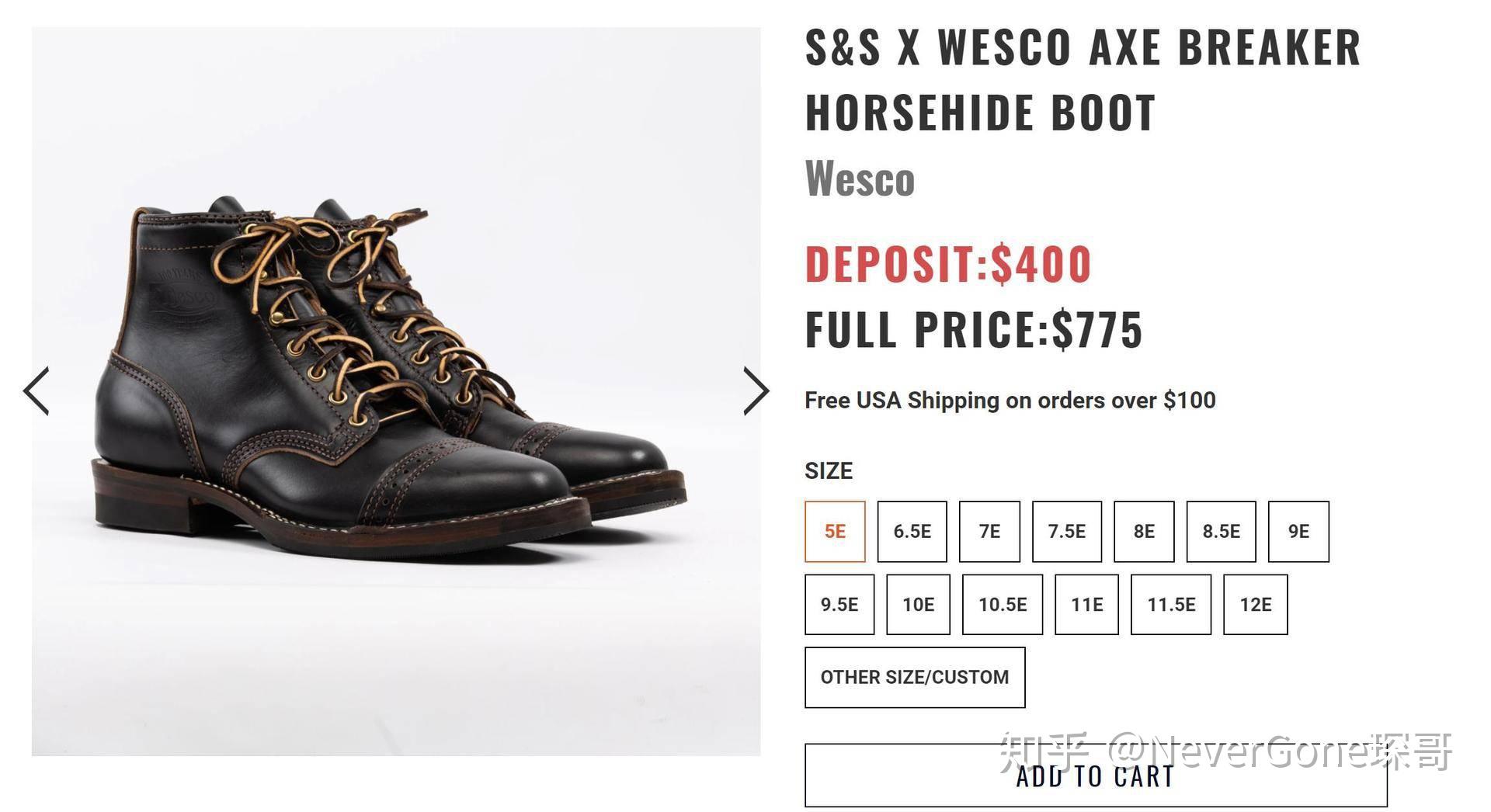Image resolution: width=1491 pixels, height=812 pixels.
Task: Click the Axe Breaker Horsehide Boot title
Action: pyautogui.click(x=1082, y=79)
